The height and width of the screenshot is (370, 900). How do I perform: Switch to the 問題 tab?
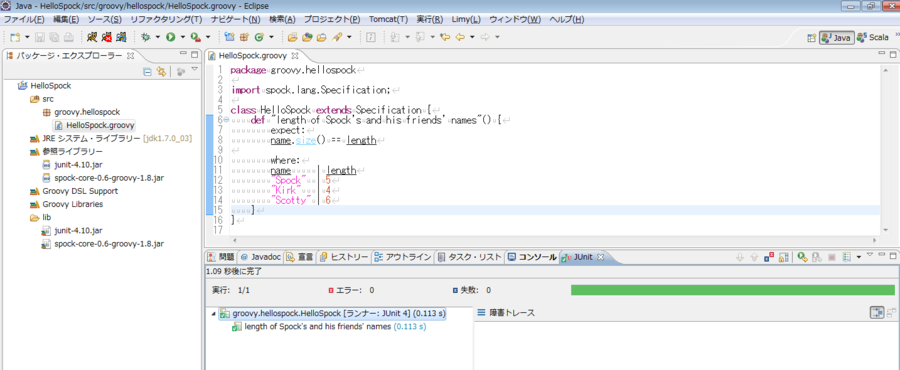(x=220, y=257)
